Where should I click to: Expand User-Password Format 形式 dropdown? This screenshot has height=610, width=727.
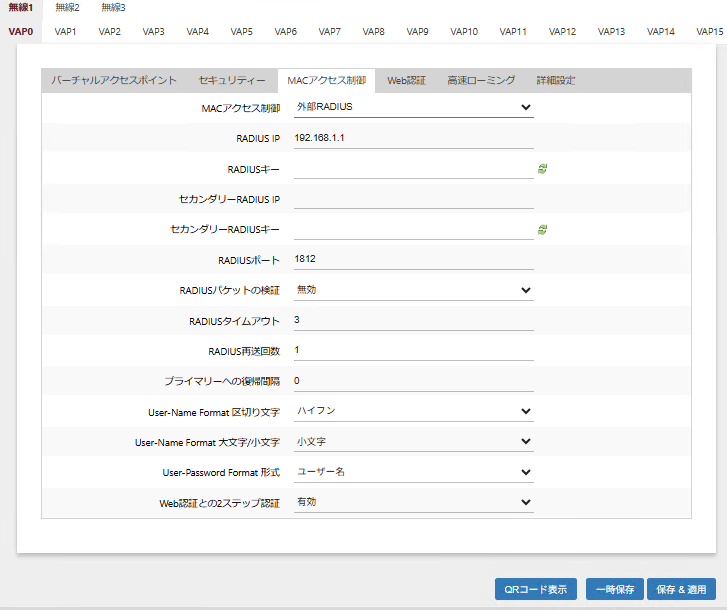pos(413,472)
